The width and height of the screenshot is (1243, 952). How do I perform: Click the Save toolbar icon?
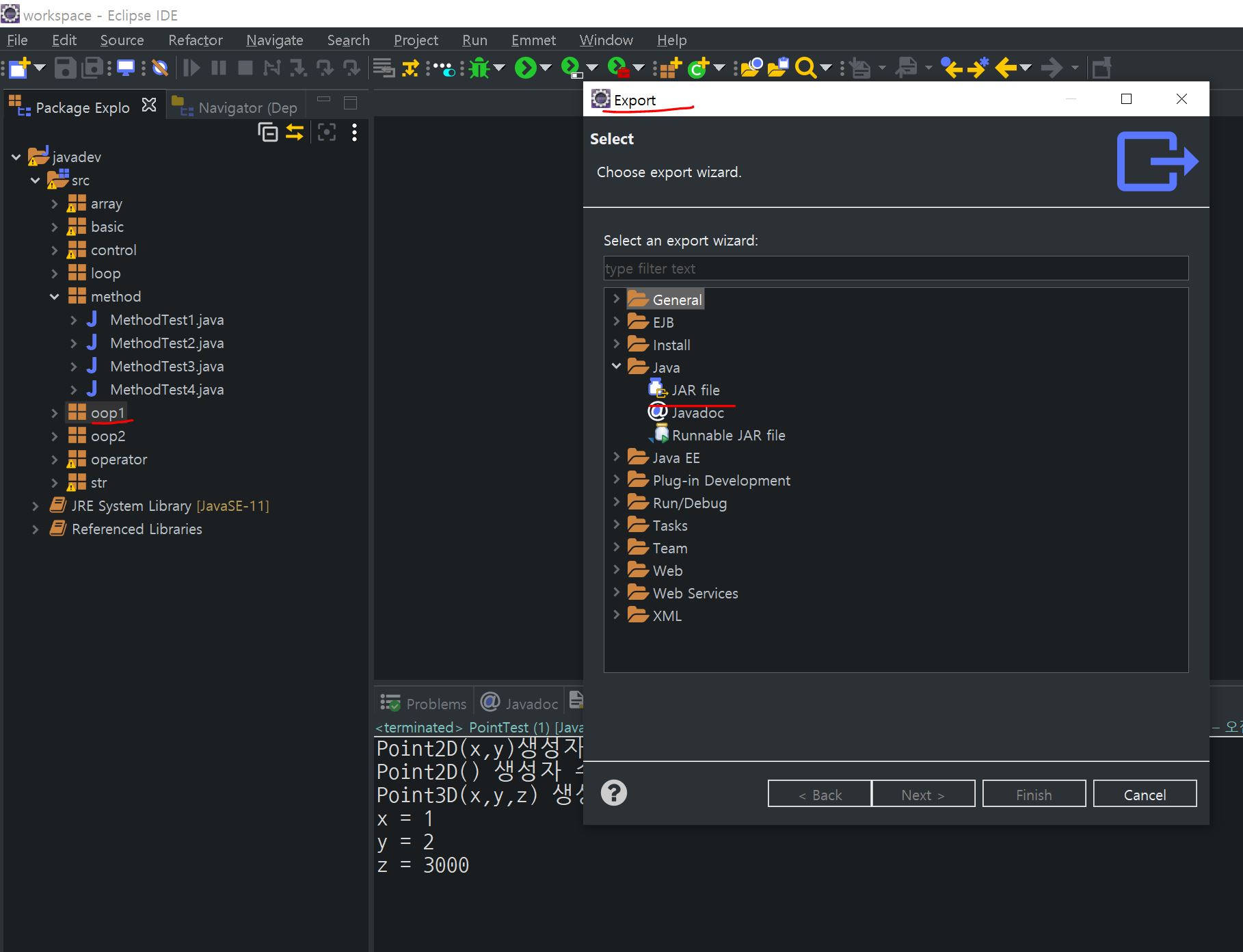tap(65, 68)
